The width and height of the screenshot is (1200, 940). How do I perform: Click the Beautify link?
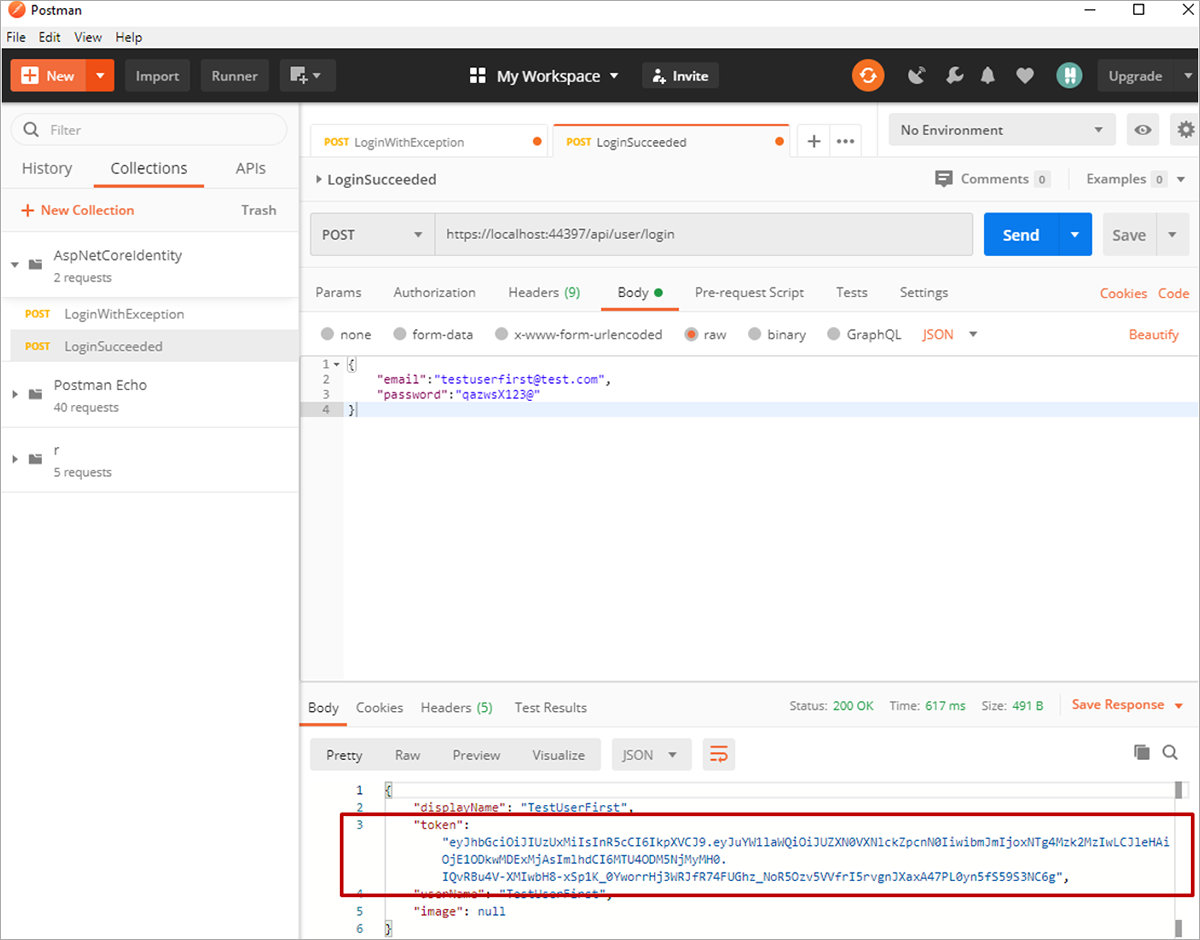(x=1153, y=335)
